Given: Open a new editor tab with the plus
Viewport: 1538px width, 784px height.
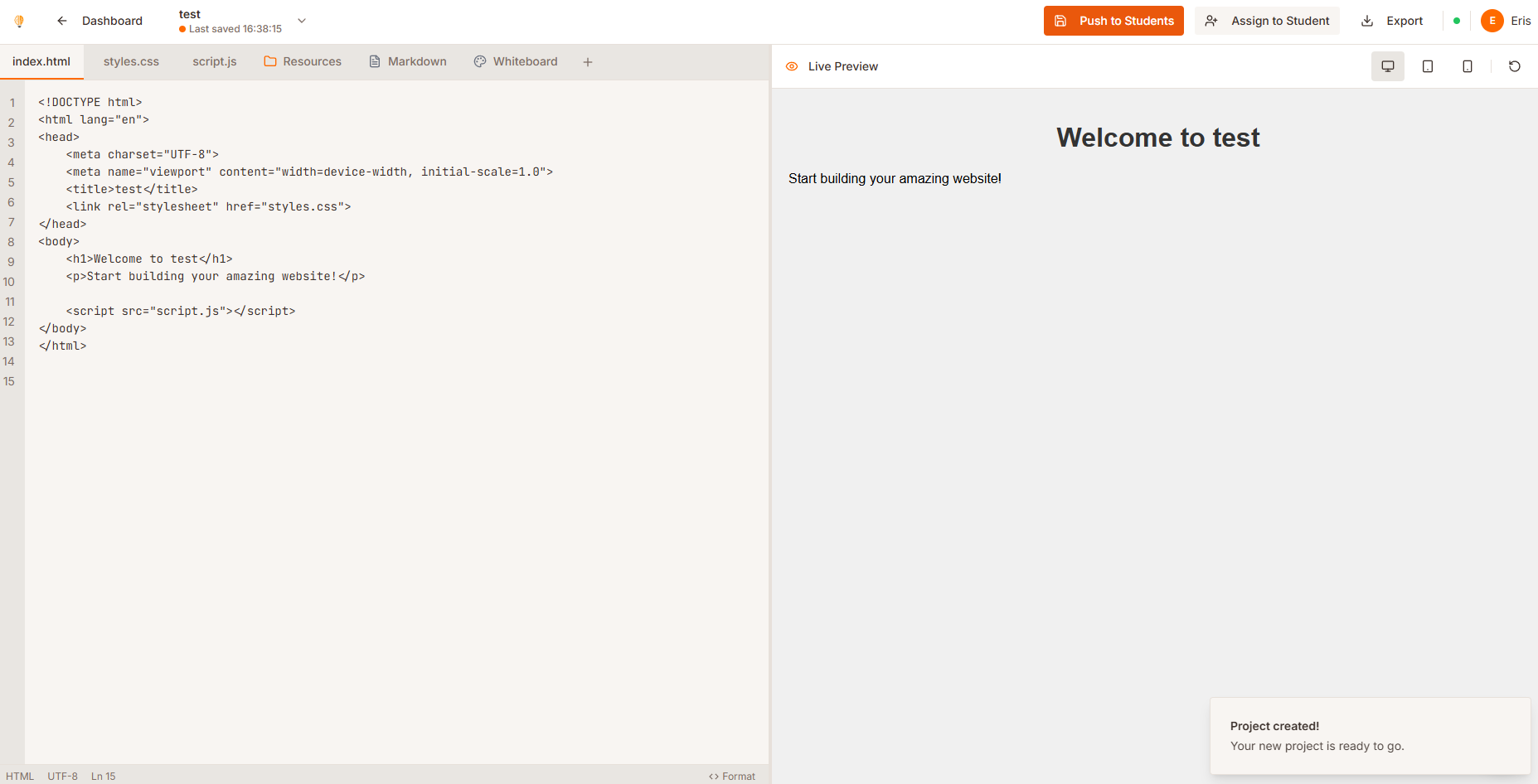Looking at the screenshot, I should 588,61.
